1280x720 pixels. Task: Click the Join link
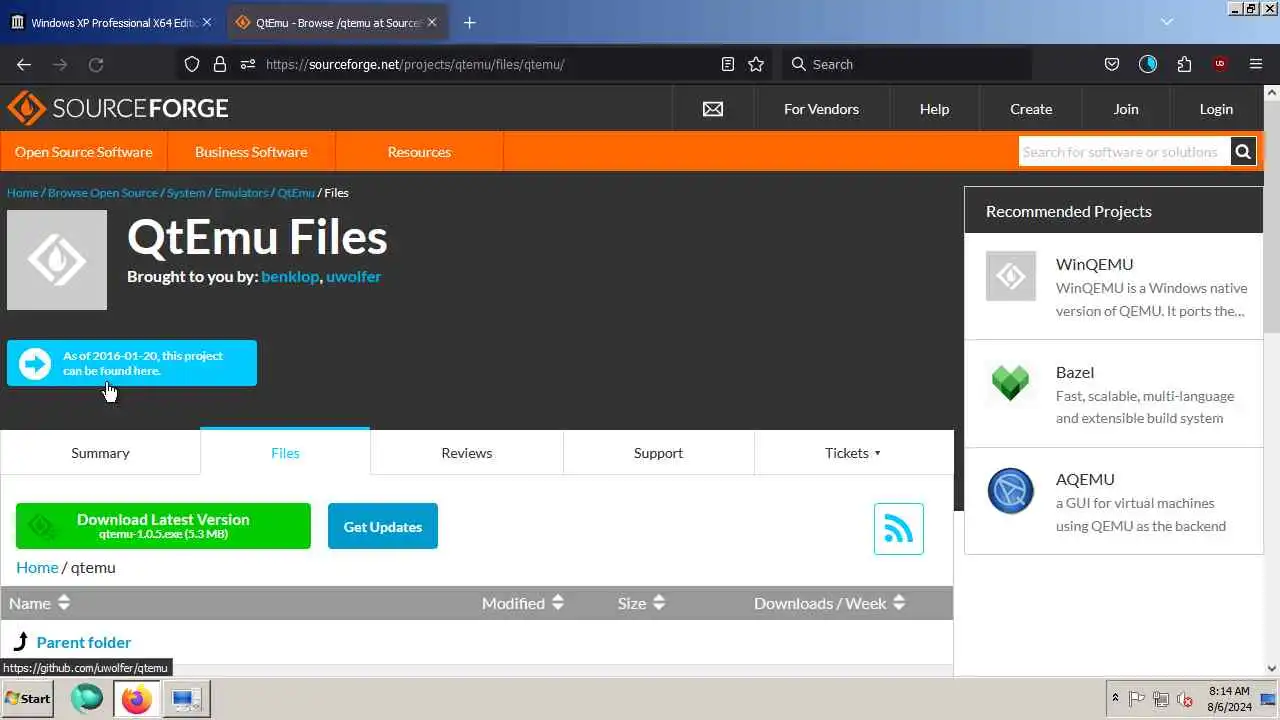coord(1126,109)
